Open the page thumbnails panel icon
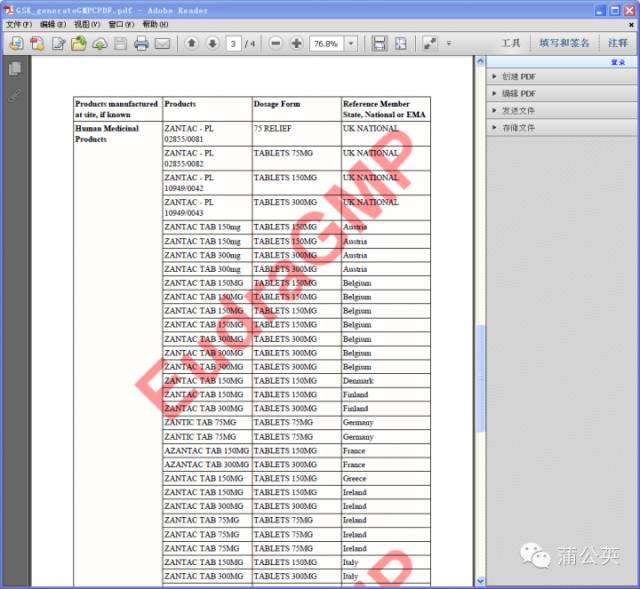 click(x=14, y=69)
